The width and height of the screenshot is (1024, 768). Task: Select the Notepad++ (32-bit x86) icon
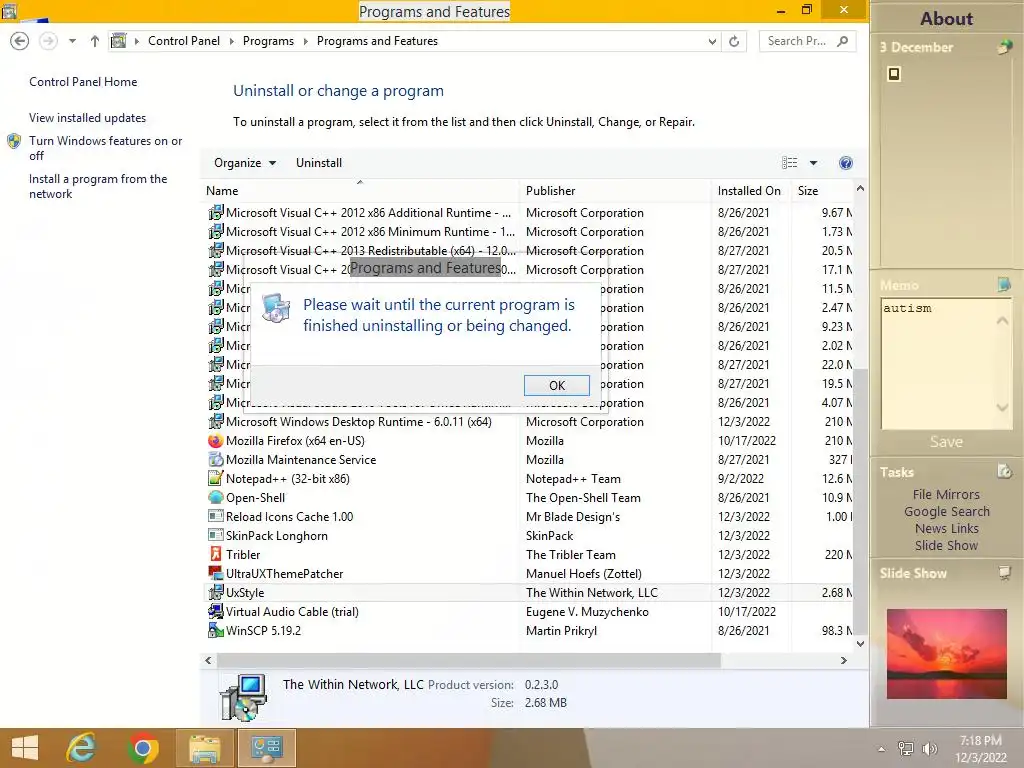[x=216, y=479]
